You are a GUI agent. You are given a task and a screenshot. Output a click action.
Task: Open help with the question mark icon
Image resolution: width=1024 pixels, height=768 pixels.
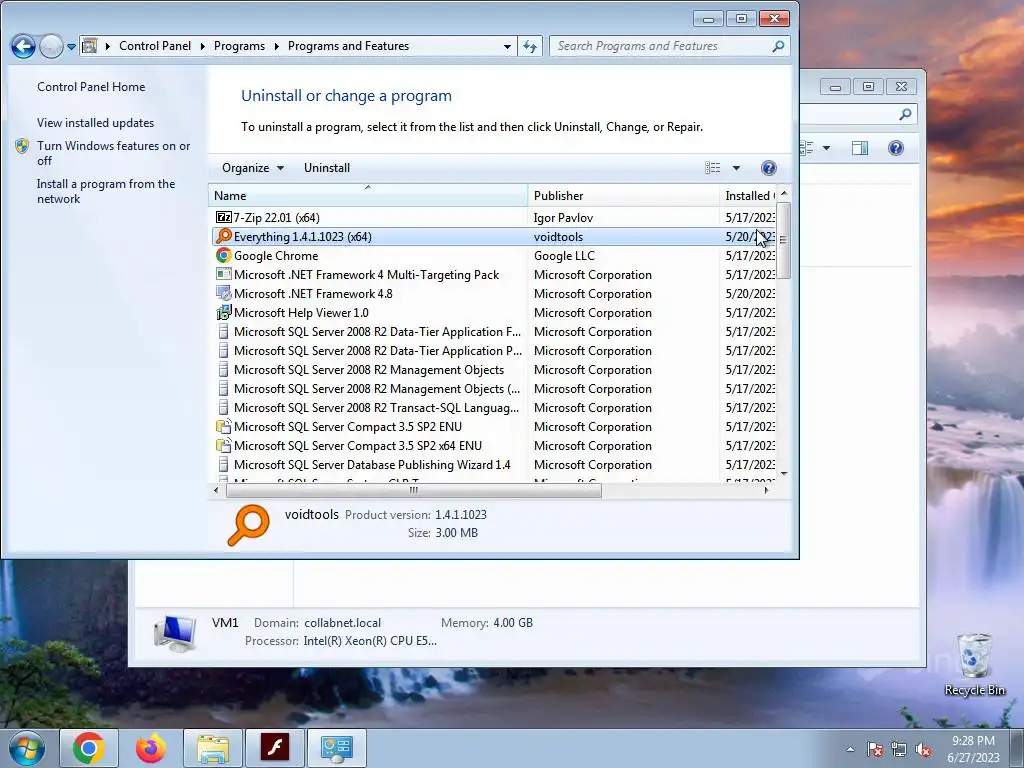[769, 168]
